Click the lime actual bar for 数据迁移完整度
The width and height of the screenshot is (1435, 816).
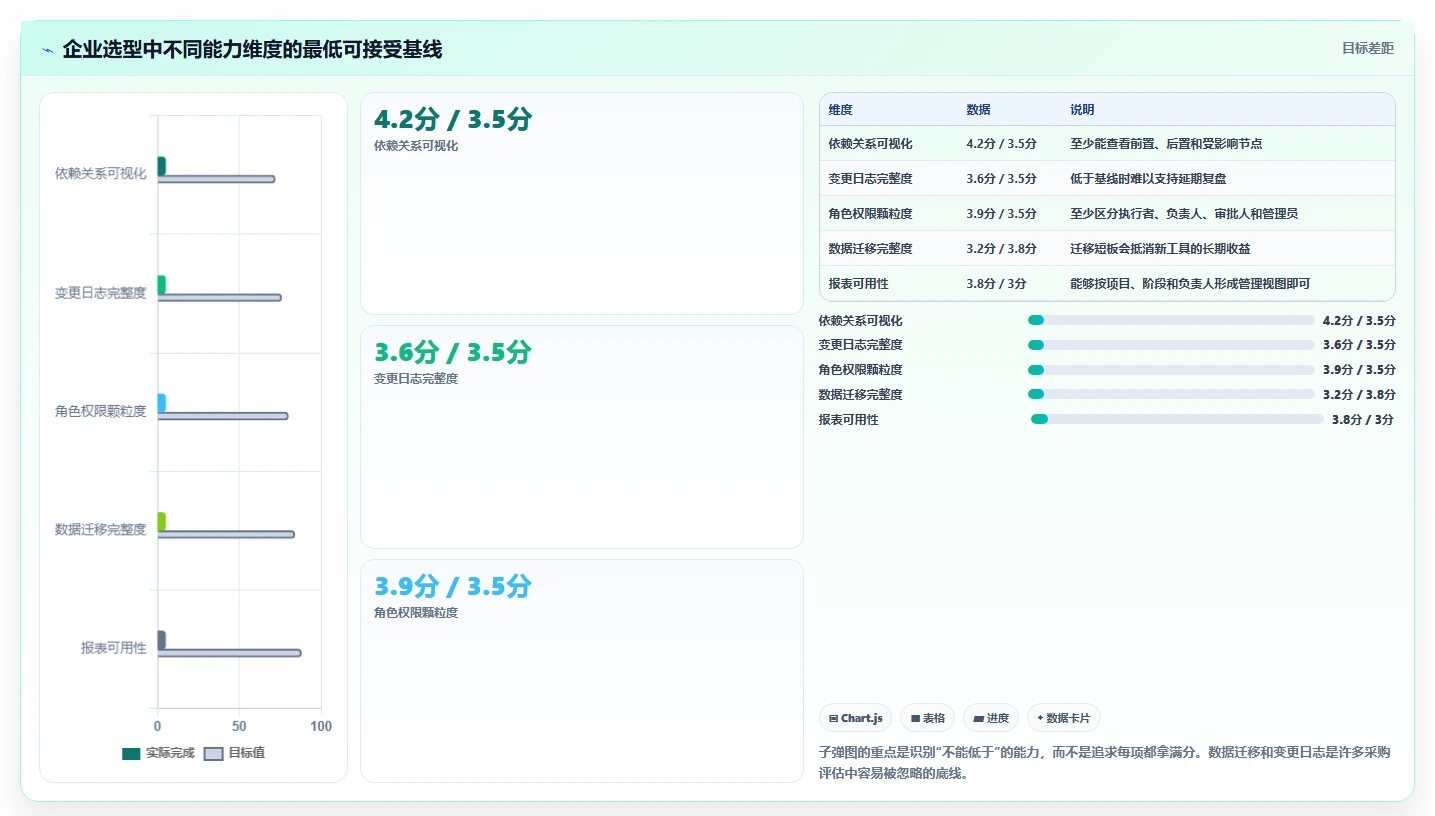pyautogui.click(x=161, y=522)
